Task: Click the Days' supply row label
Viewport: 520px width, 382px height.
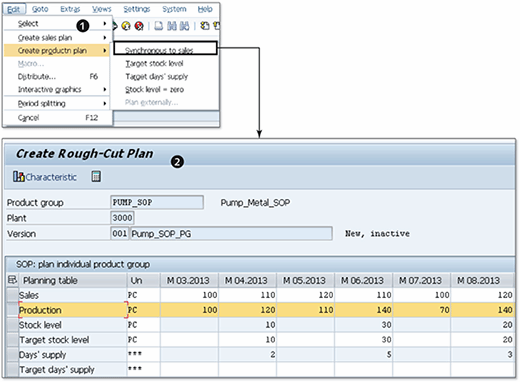Action: (43, 355)
